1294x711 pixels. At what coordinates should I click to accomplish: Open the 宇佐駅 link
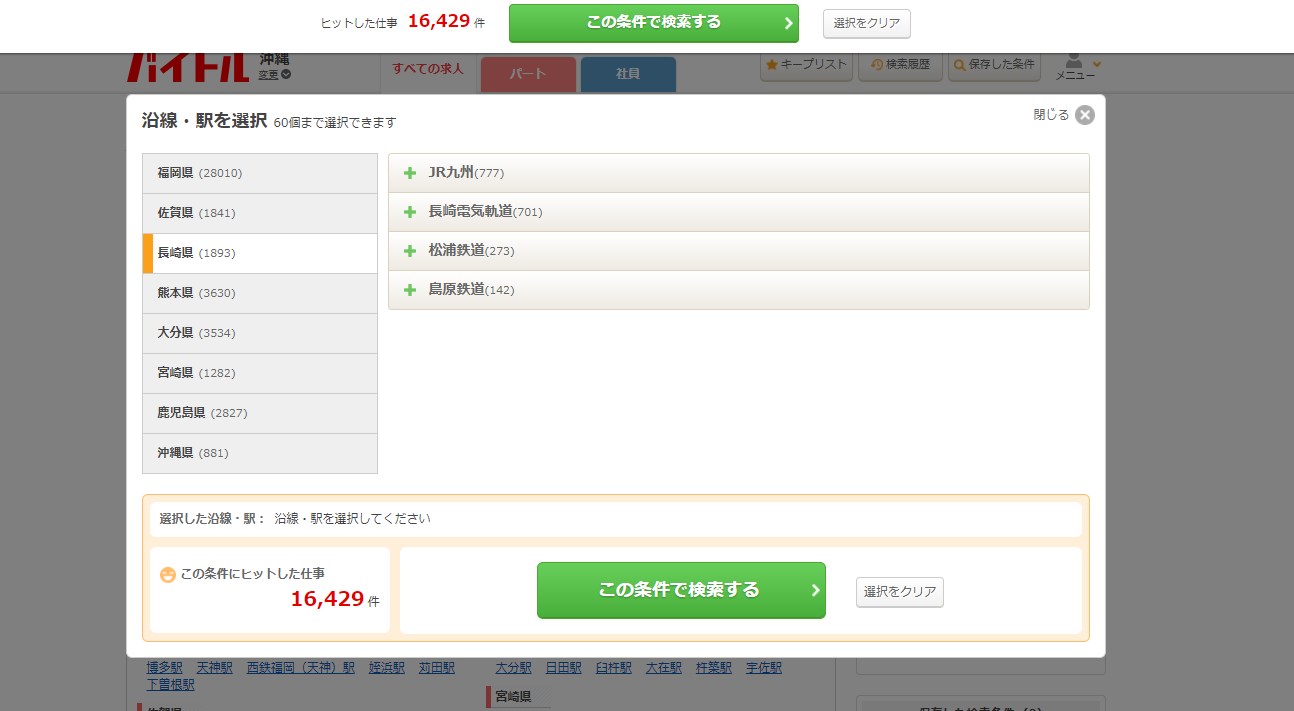764,668
